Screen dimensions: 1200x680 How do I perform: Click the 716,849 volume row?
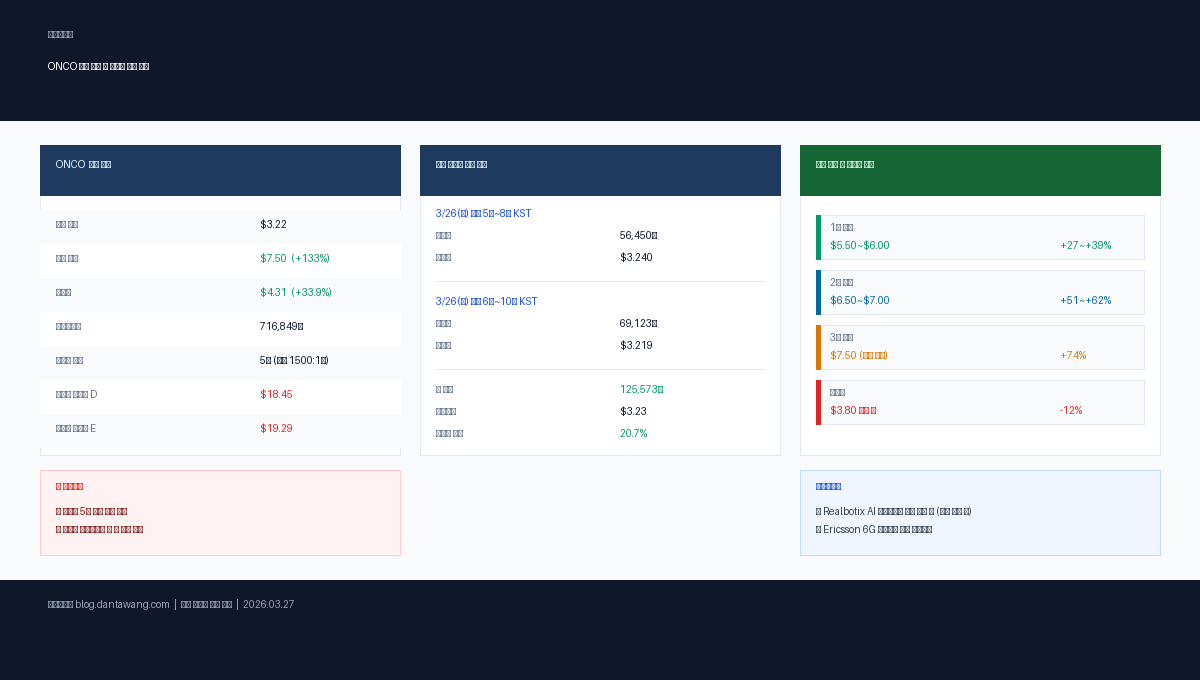[220, 327]
